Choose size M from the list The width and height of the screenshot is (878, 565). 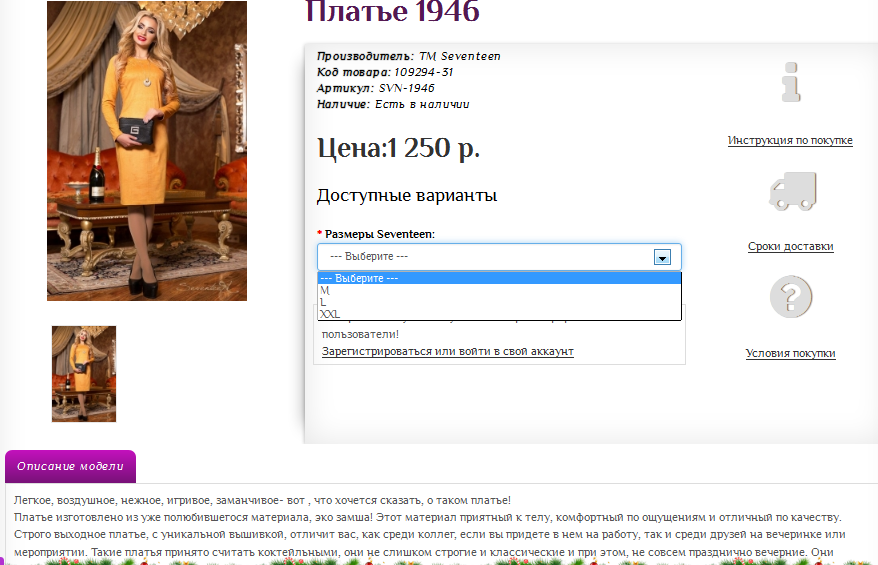[x=499, y=290]
